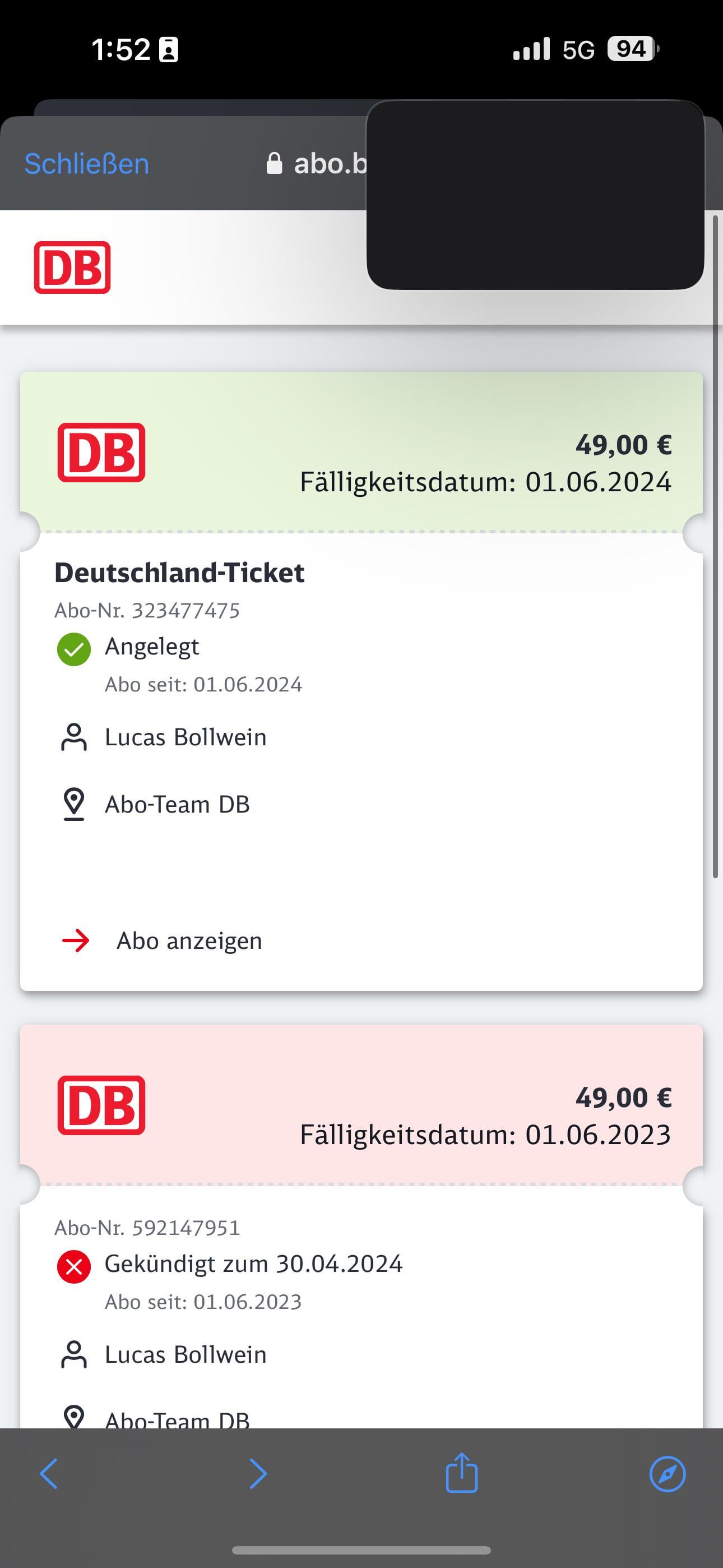Image resolution: width=723 pixels, height=1568 pixels.
Task: Tap person icon next to Lucas Bollwein in first card
Action: click(73, 737)
